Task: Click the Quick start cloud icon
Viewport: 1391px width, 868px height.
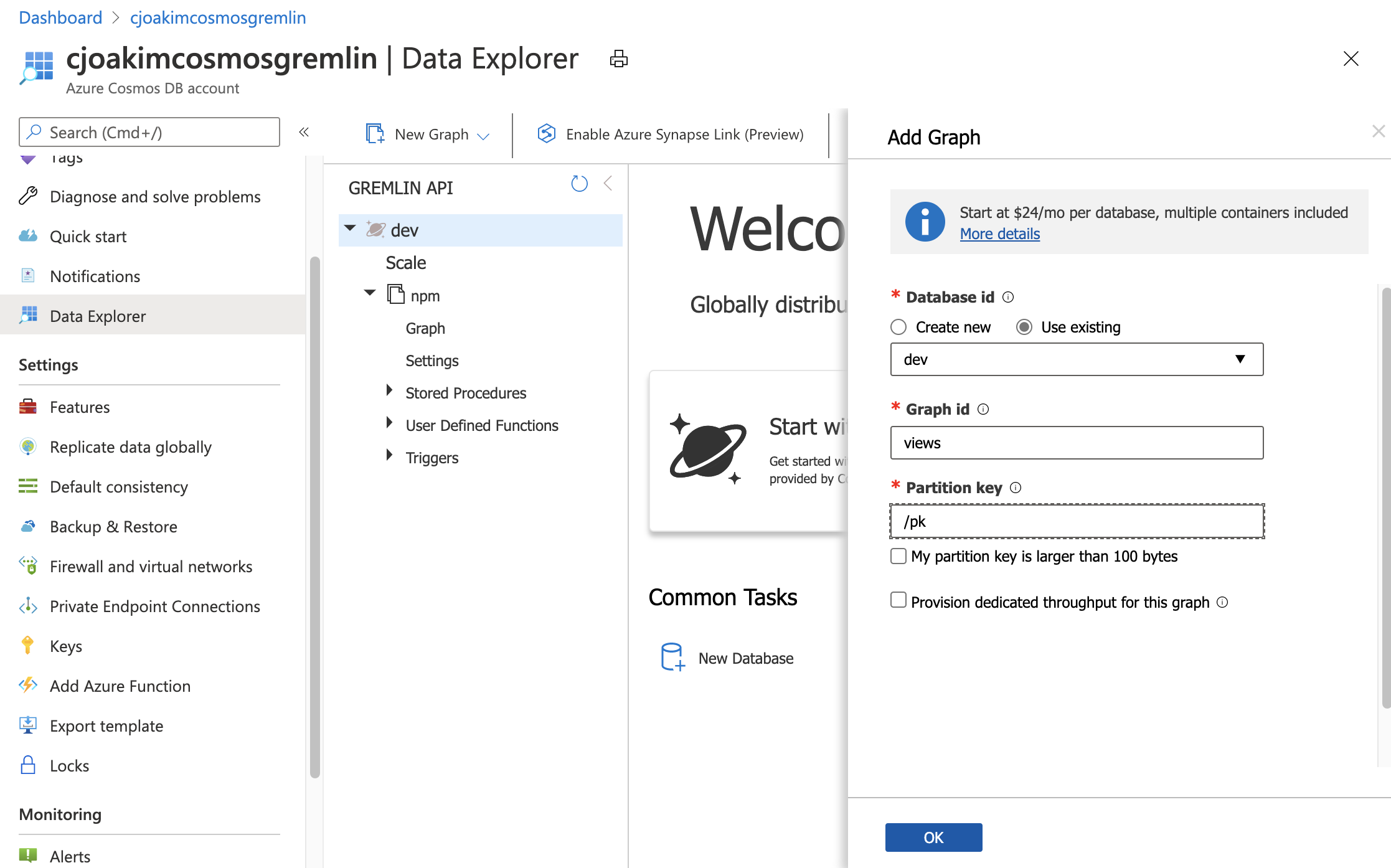Action: tap(28, 236)
